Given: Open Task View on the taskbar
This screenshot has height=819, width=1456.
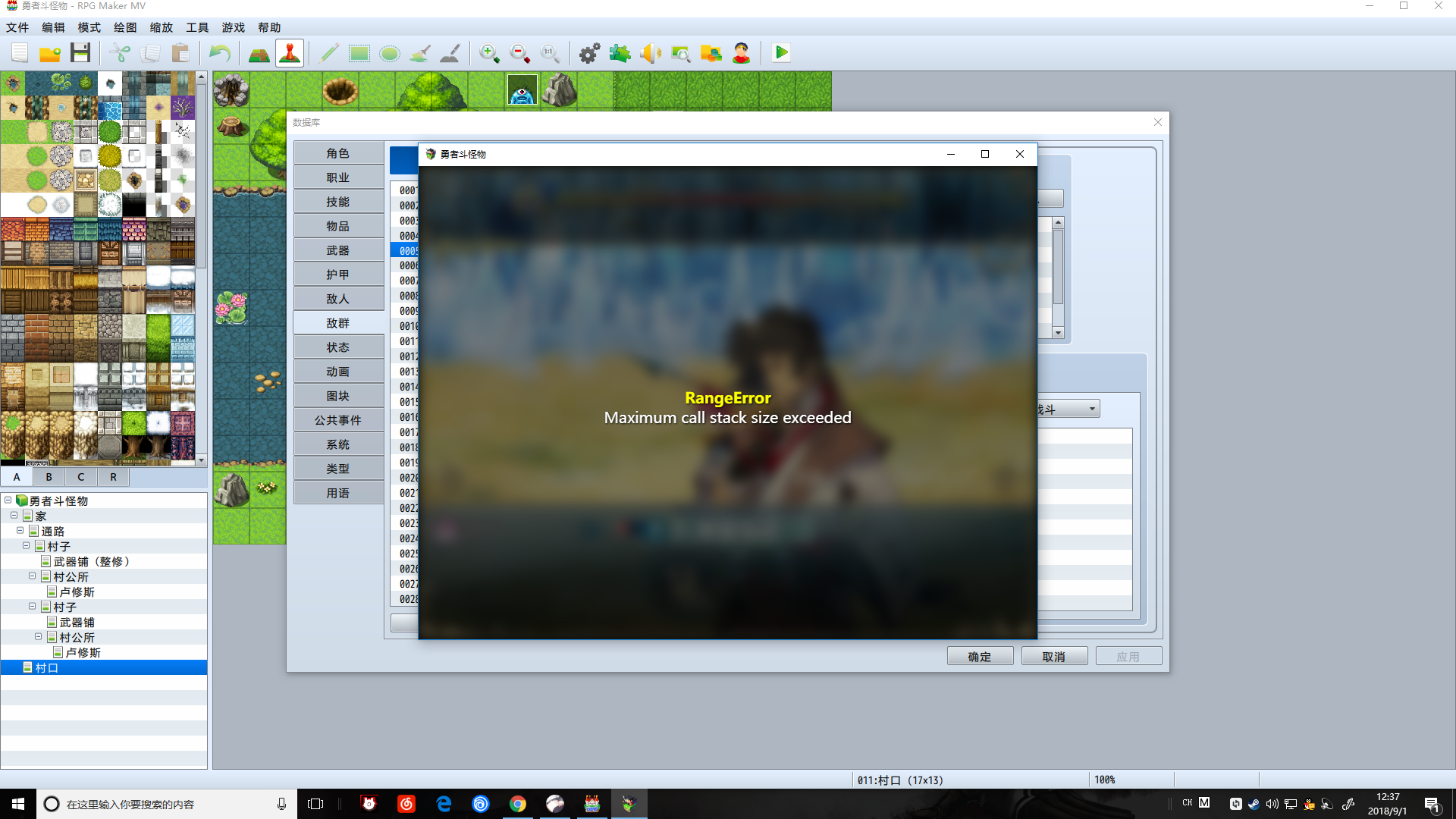Looking at the screenshot, I should pos(315,804).
